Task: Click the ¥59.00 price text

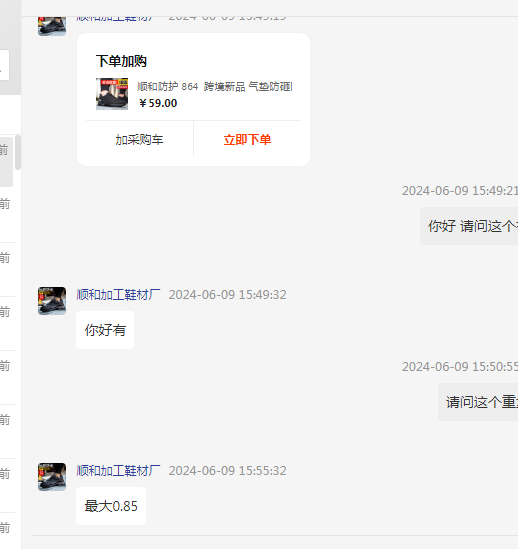Action: [158, 103]
